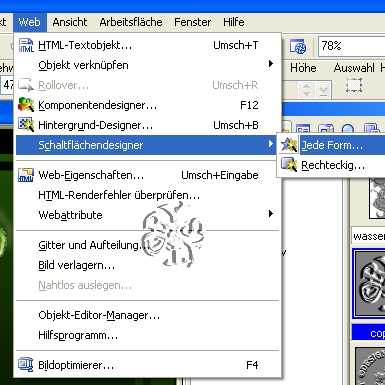Select the blue-bordered embossed thumbnail
This screenshot has height=385, width=385.
tap(369, 283)
